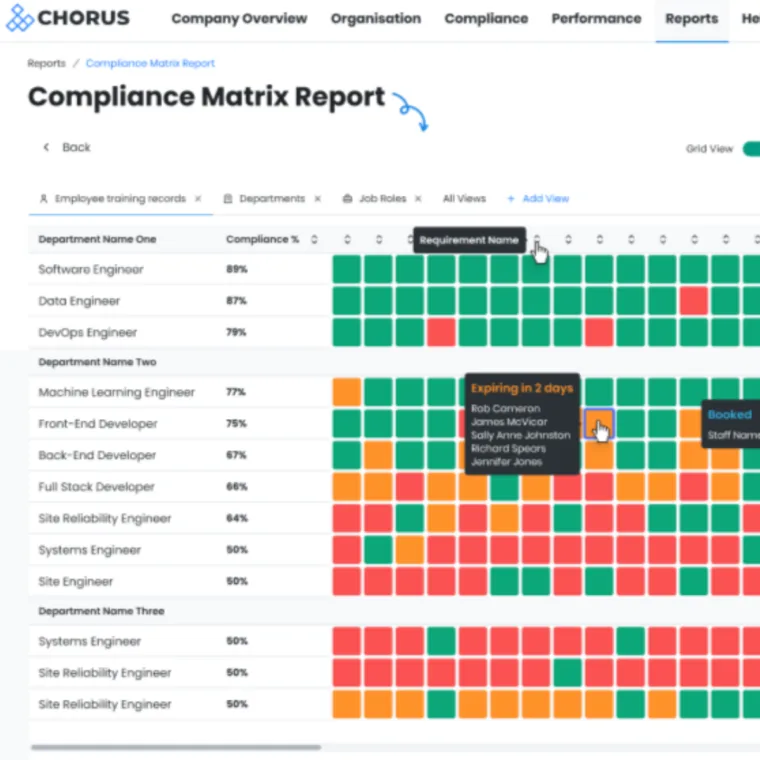Close the Departments view tab
Viewport: 760px width, 760px height.
[318, 199]
